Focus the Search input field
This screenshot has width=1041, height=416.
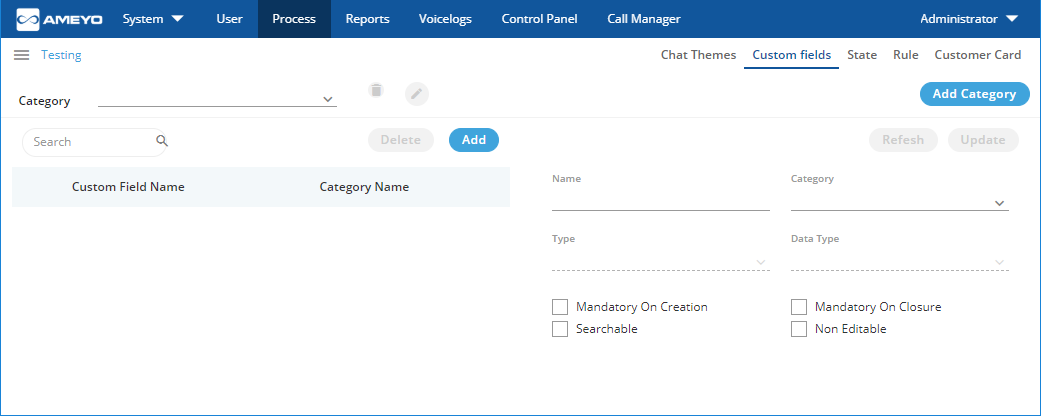(x=94, y=142)
